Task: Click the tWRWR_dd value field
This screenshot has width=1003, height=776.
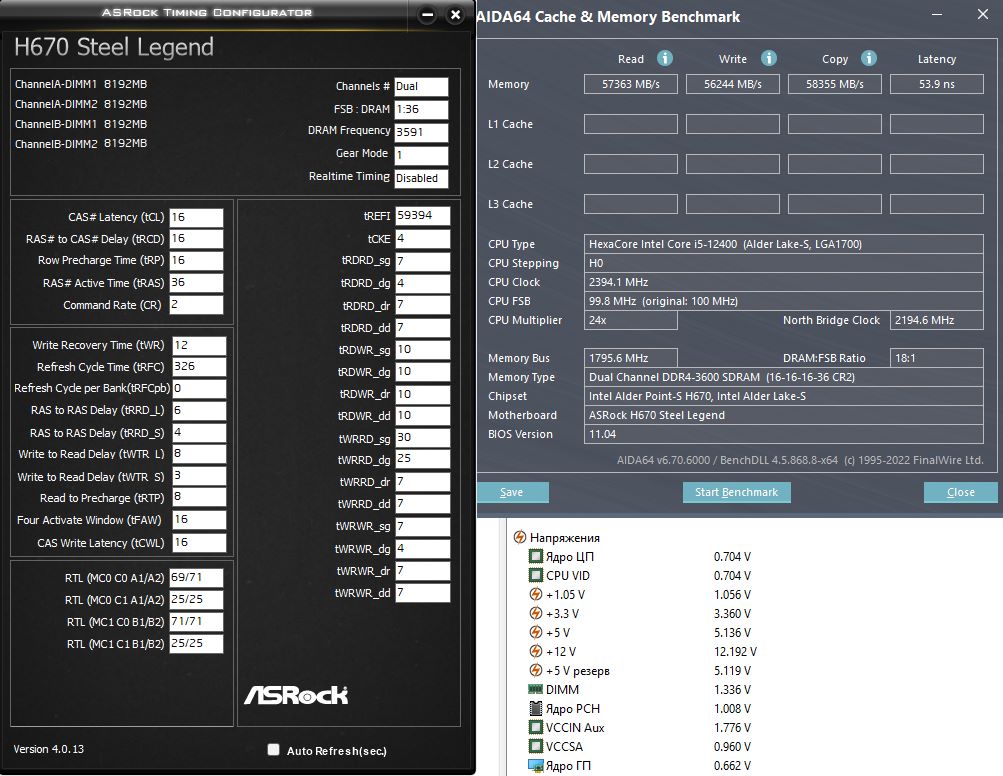Action: click(x=422, y=592)
